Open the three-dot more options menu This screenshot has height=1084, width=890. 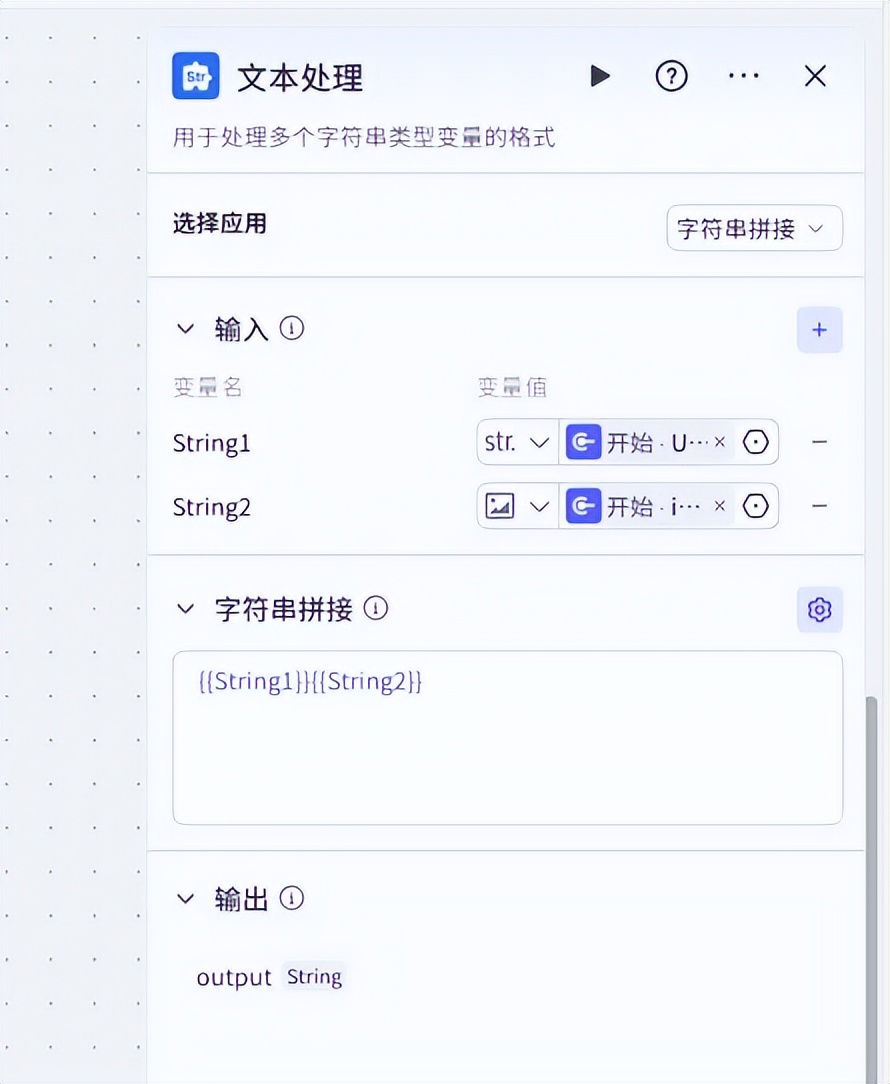744,76
